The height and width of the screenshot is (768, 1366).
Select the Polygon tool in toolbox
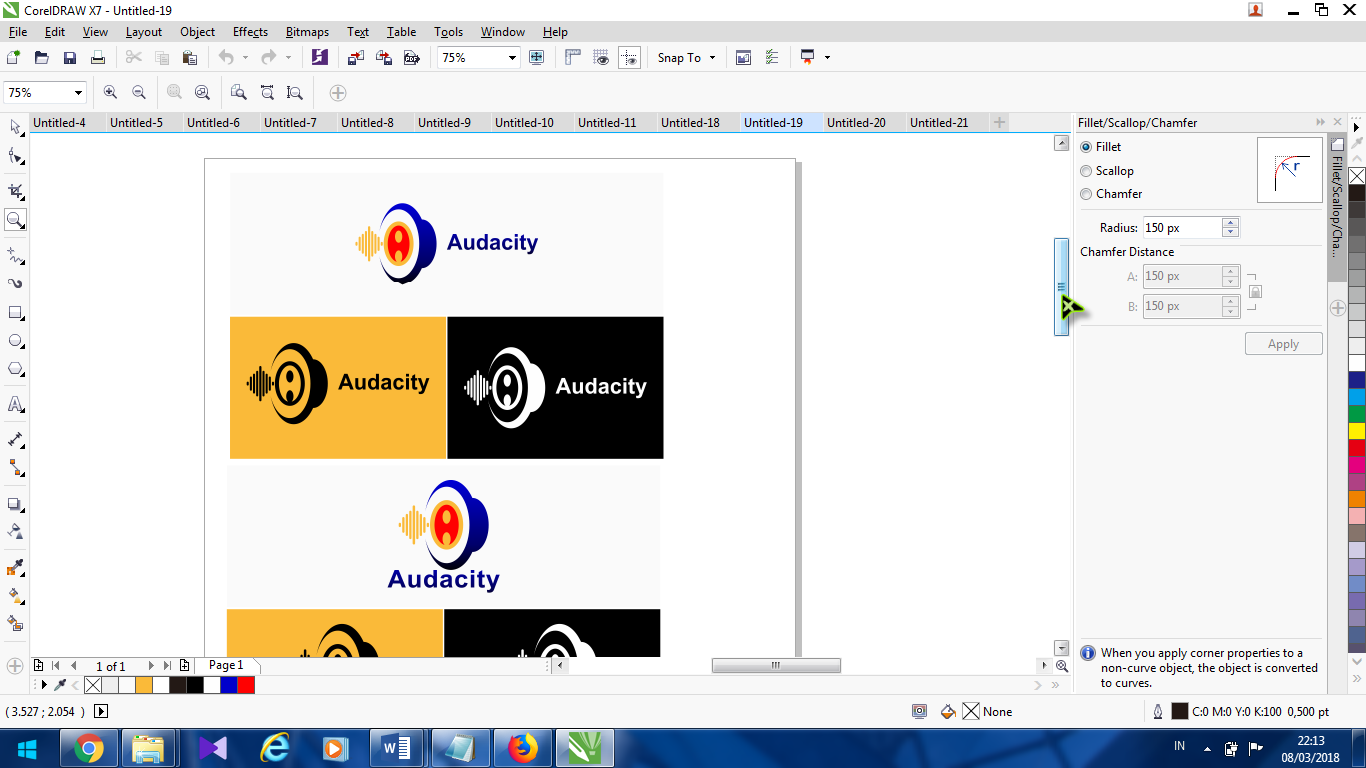(16, 369)
